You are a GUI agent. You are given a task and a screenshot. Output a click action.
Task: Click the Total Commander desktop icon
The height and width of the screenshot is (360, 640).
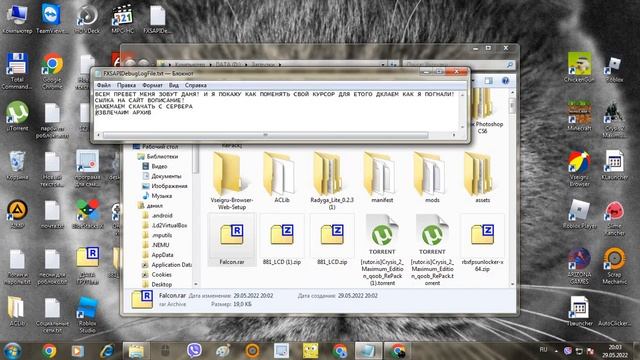(17, 71)
